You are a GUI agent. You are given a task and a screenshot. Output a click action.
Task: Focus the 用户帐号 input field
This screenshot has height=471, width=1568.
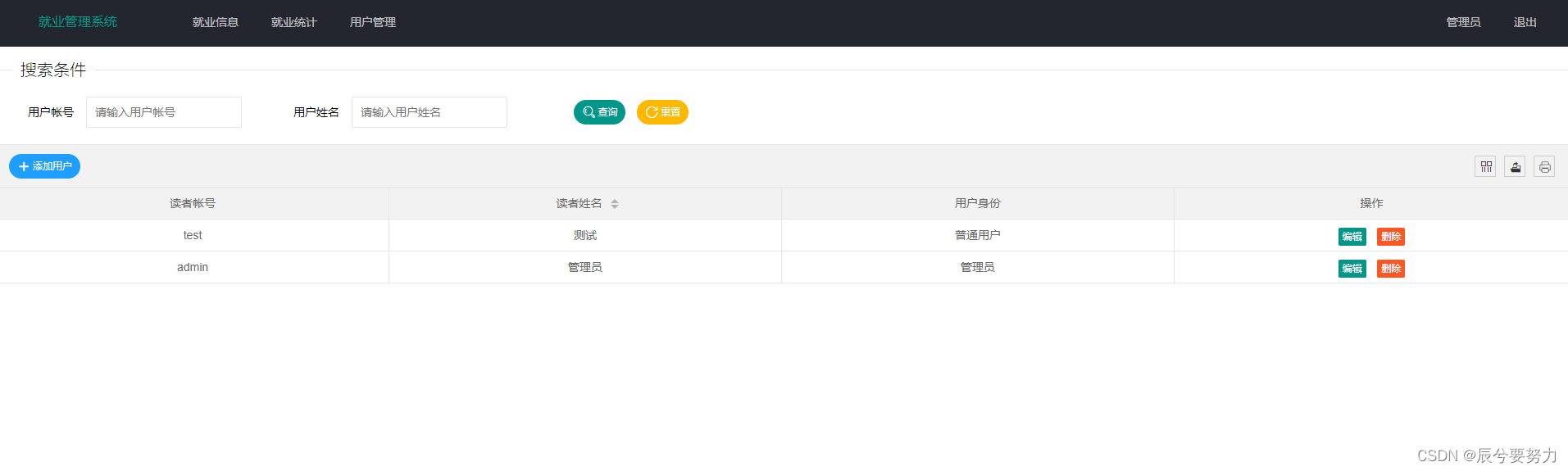pos(164,112)
